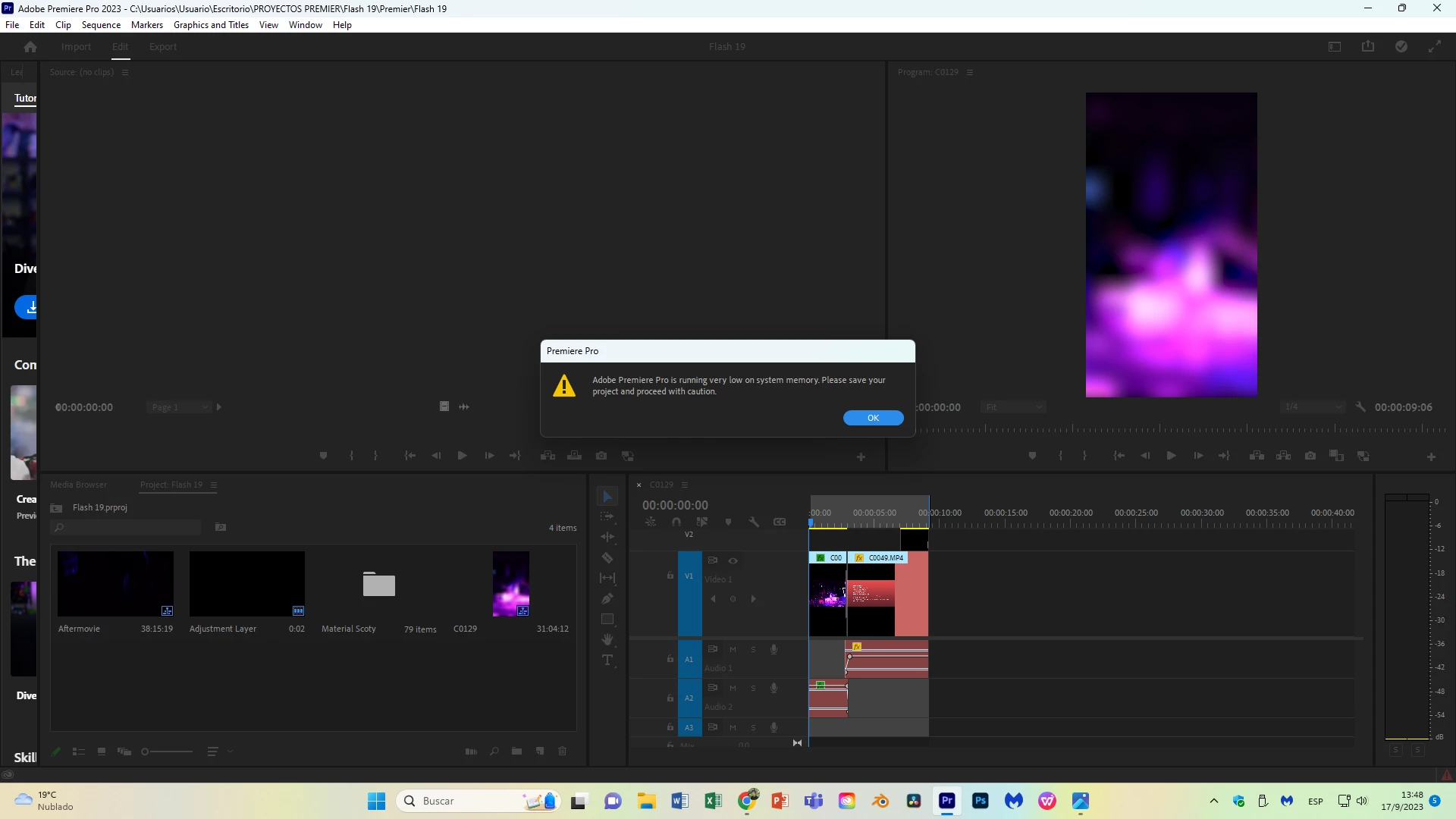
Task: Mute the Audio 1 track
Action: pyautogui.click(x=733, y=649)
